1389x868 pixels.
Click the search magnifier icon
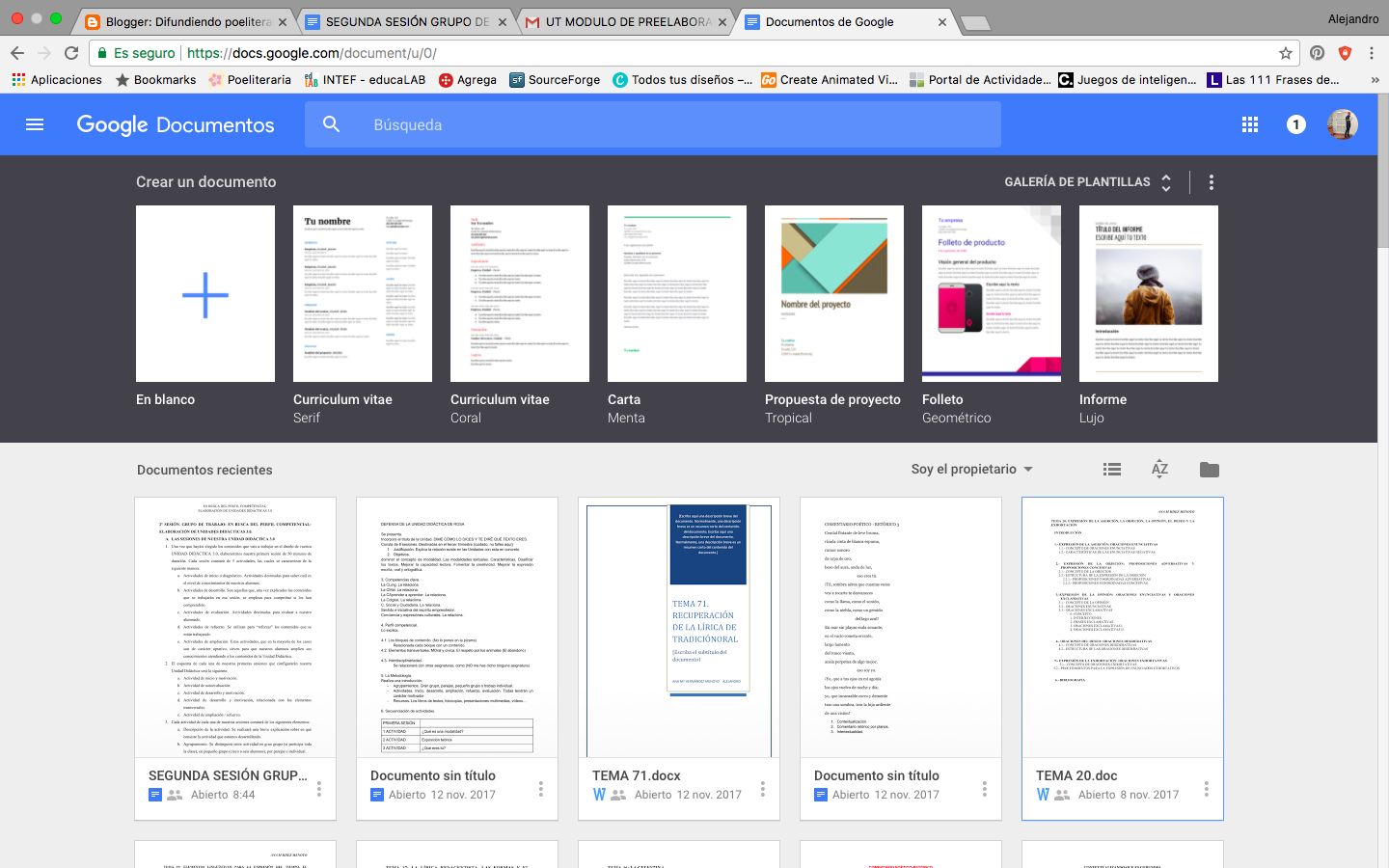click(332, 124)
